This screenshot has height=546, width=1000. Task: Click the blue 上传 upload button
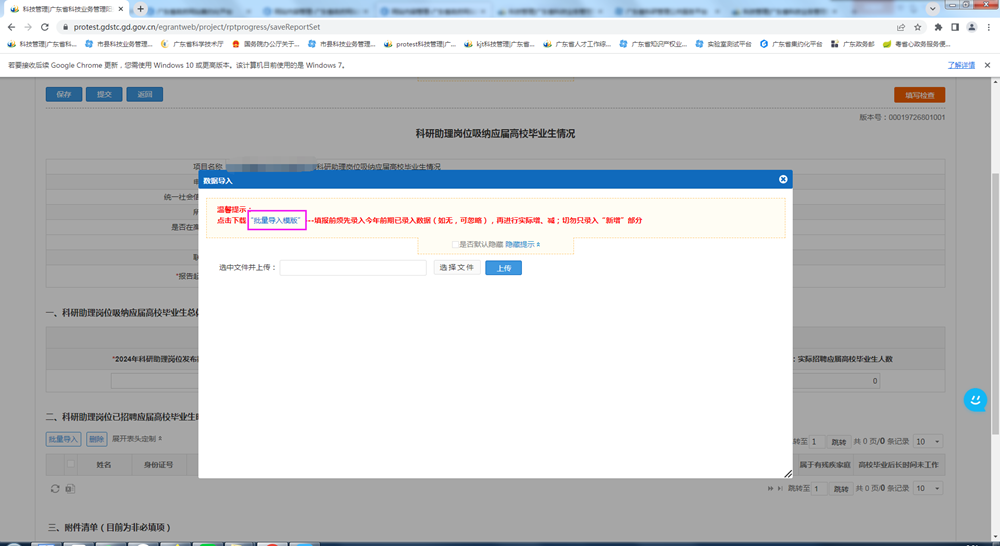[x=503, y=268]
